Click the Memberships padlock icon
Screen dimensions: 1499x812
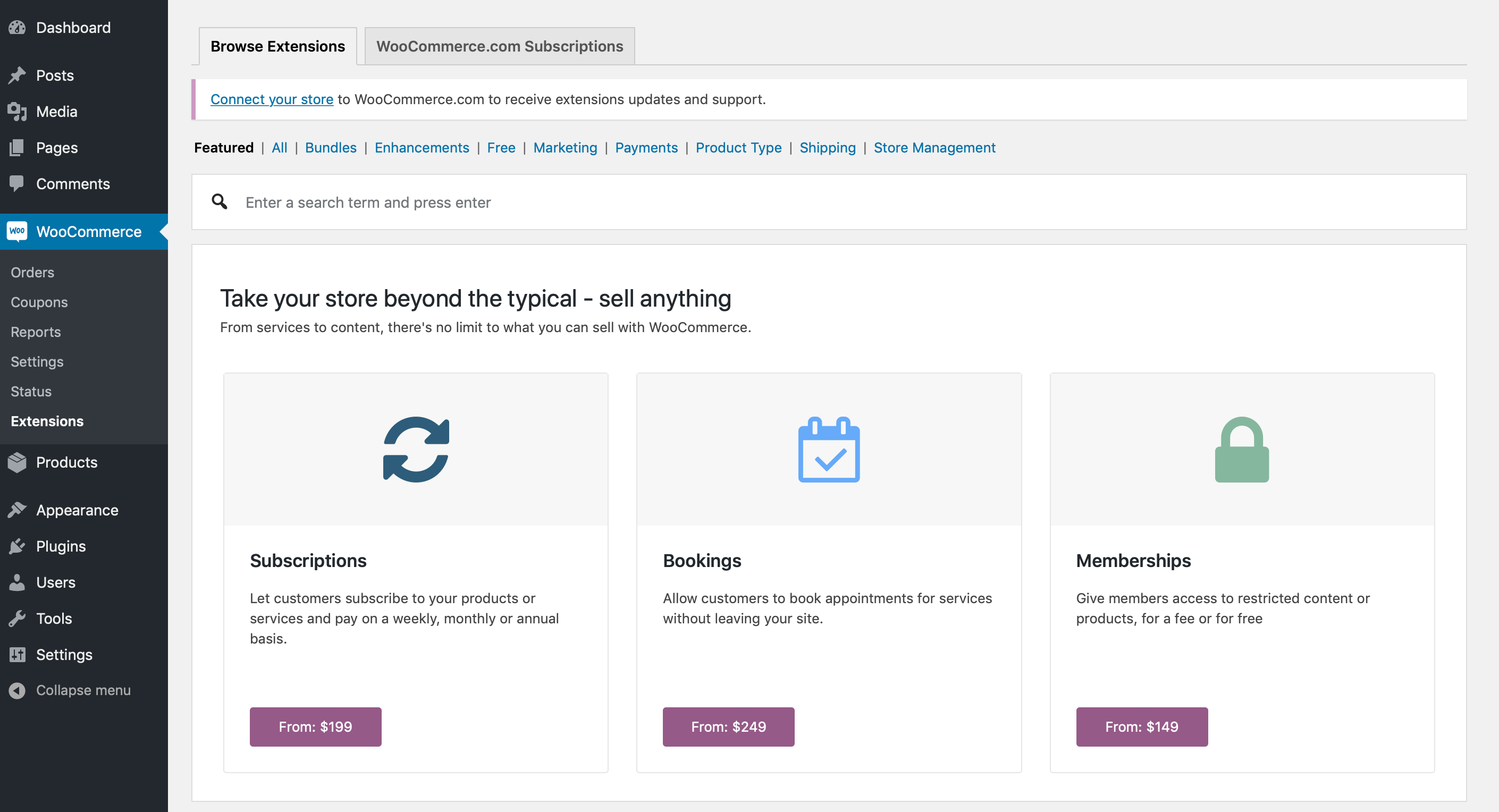click(x=1241, y=449)
